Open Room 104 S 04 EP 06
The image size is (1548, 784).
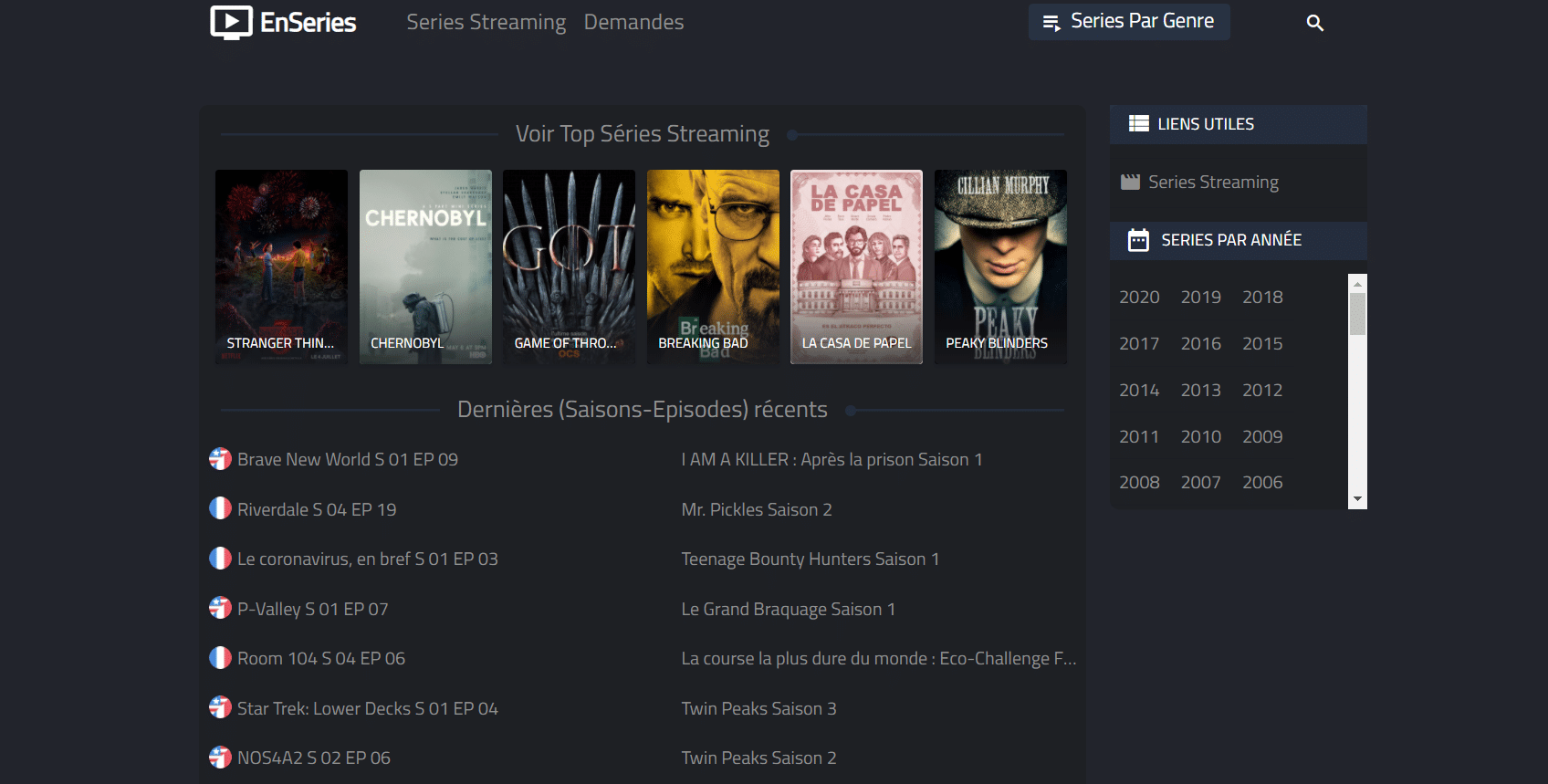click(321, 658)
